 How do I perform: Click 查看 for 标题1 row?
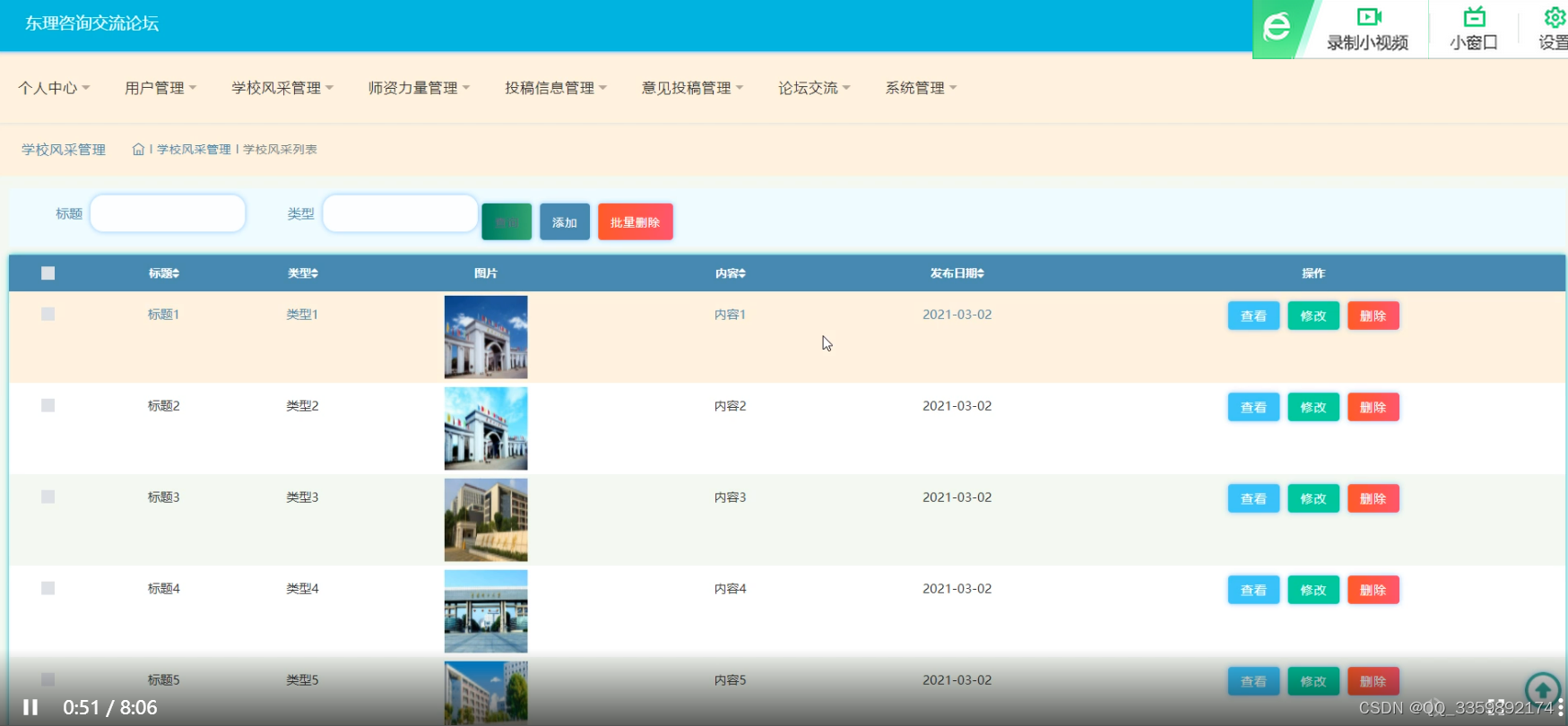click(1253, 315)
